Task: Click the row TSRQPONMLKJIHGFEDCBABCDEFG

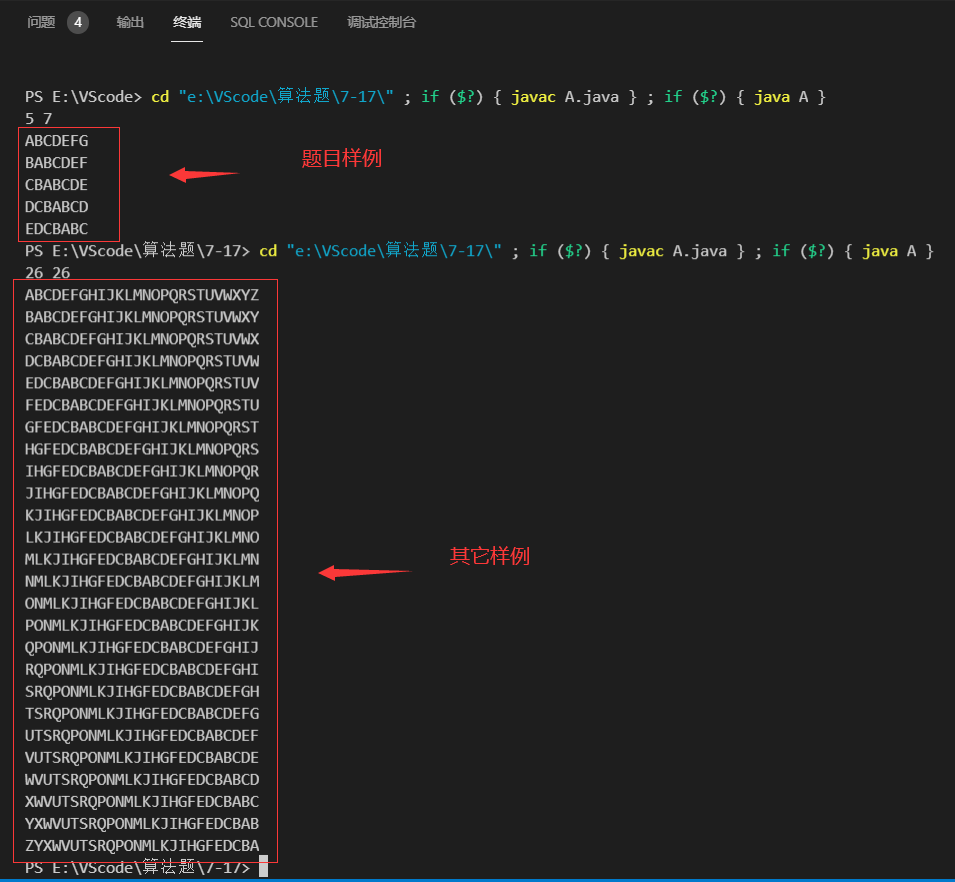Action: point(142,713)
